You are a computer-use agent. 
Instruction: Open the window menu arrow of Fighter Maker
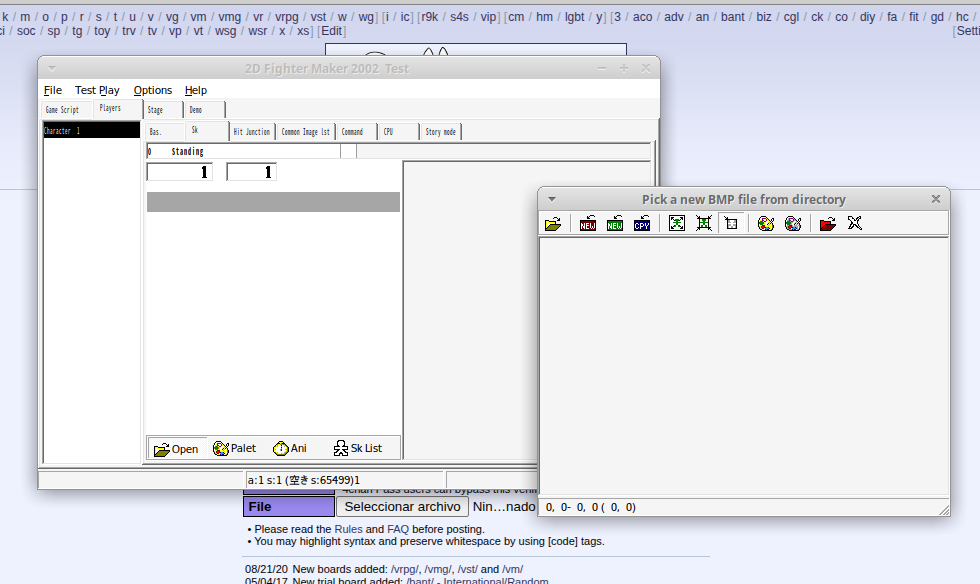[x=52, y=68]
